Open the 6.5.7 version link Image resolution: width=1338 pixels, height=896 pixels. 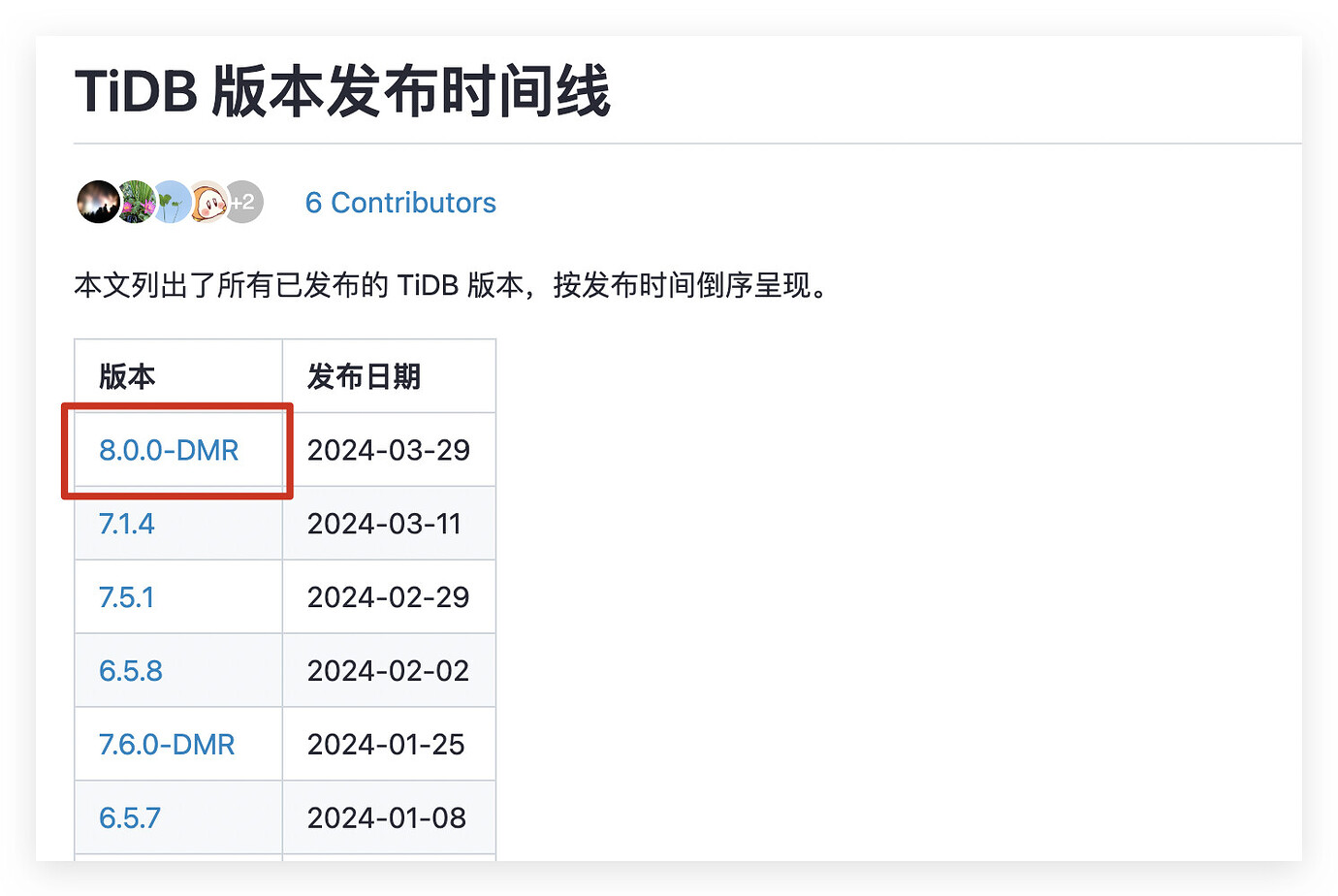[x=130, y=817]
